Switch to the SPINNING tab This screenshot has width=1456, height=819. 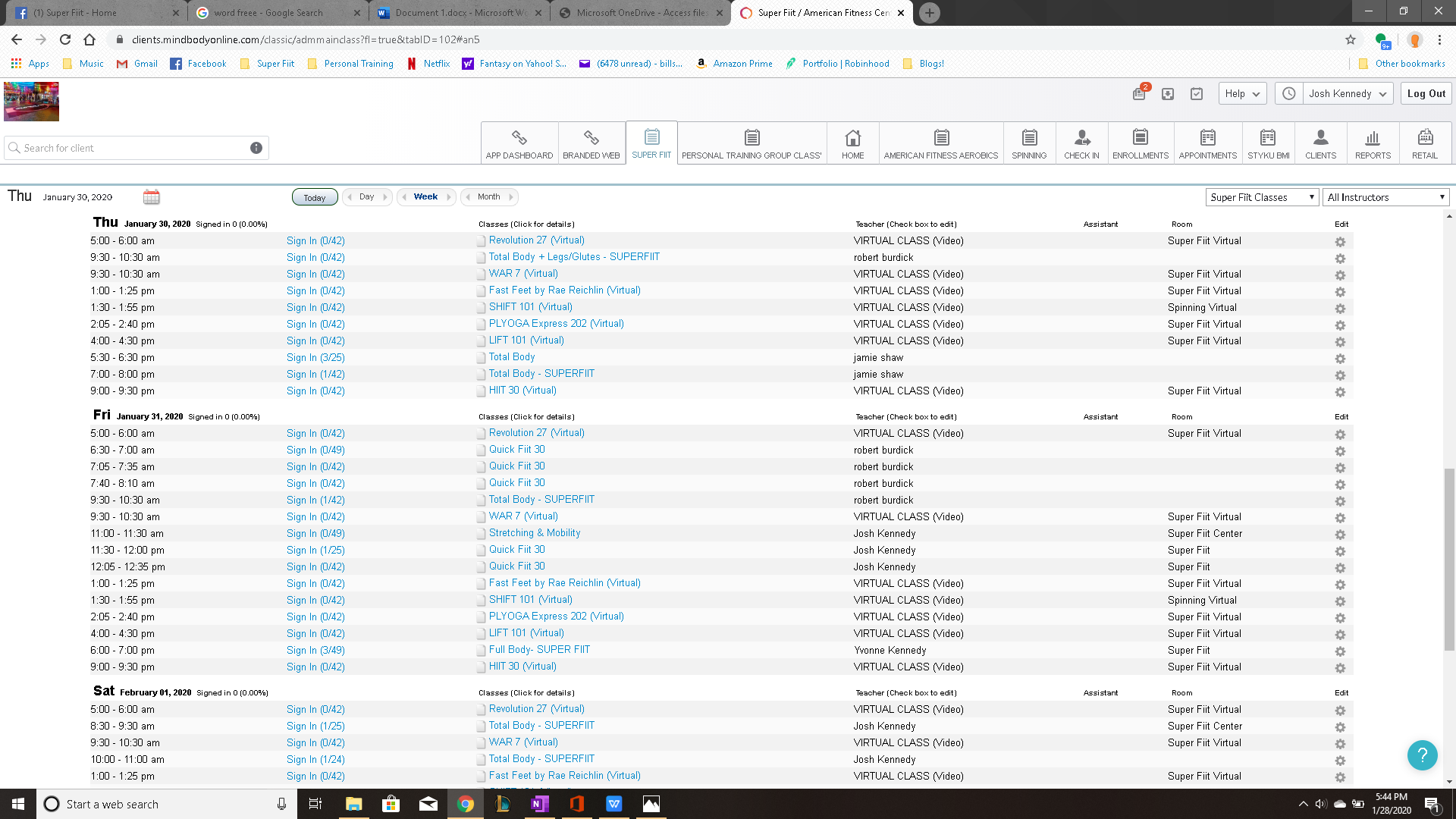point(1029,143)
